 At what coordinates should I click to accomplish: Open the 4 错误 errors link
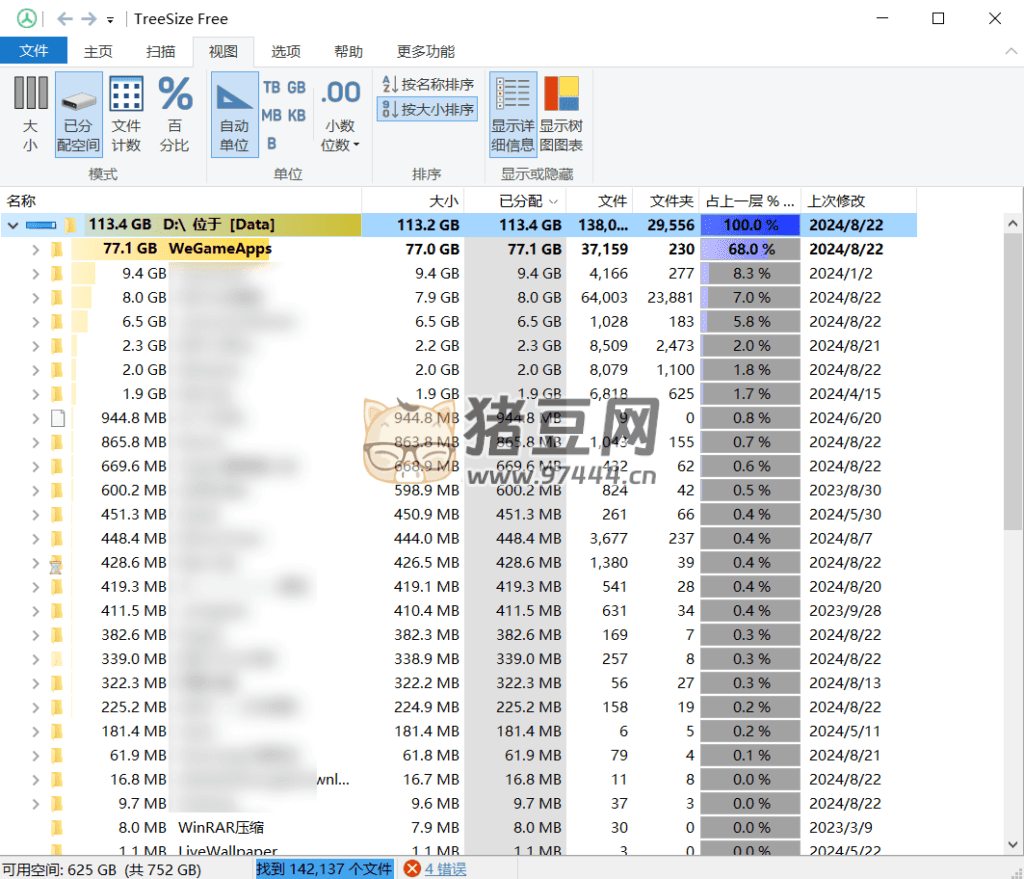tap(445, 869)
